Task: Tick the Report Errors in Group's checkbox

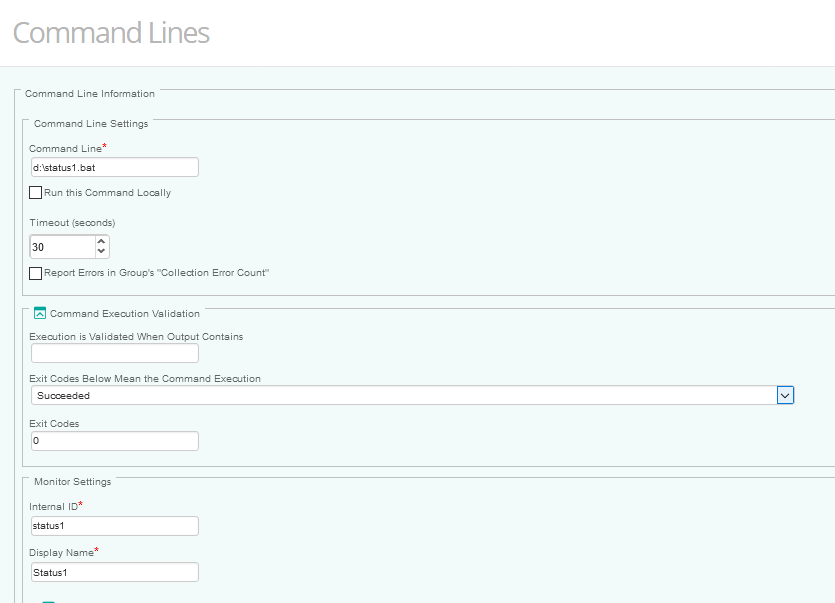Action: point(36,273)
